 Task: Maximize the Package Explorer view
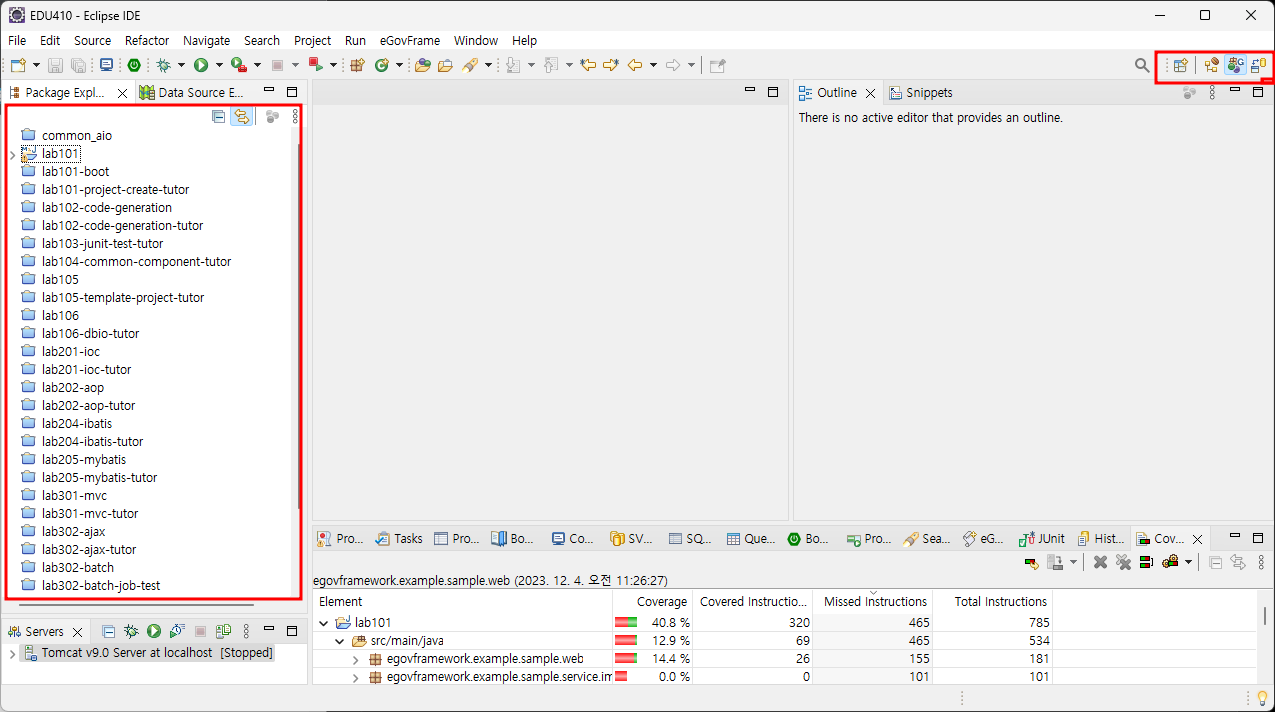[292, 92]
